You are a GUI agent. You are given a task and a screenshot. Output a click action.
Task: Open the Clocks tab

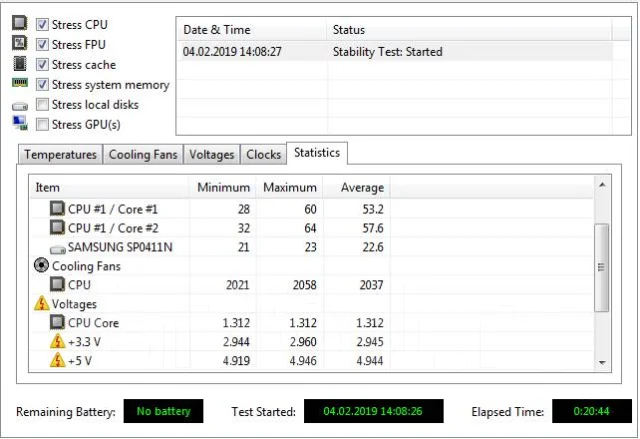click(264, 155)
